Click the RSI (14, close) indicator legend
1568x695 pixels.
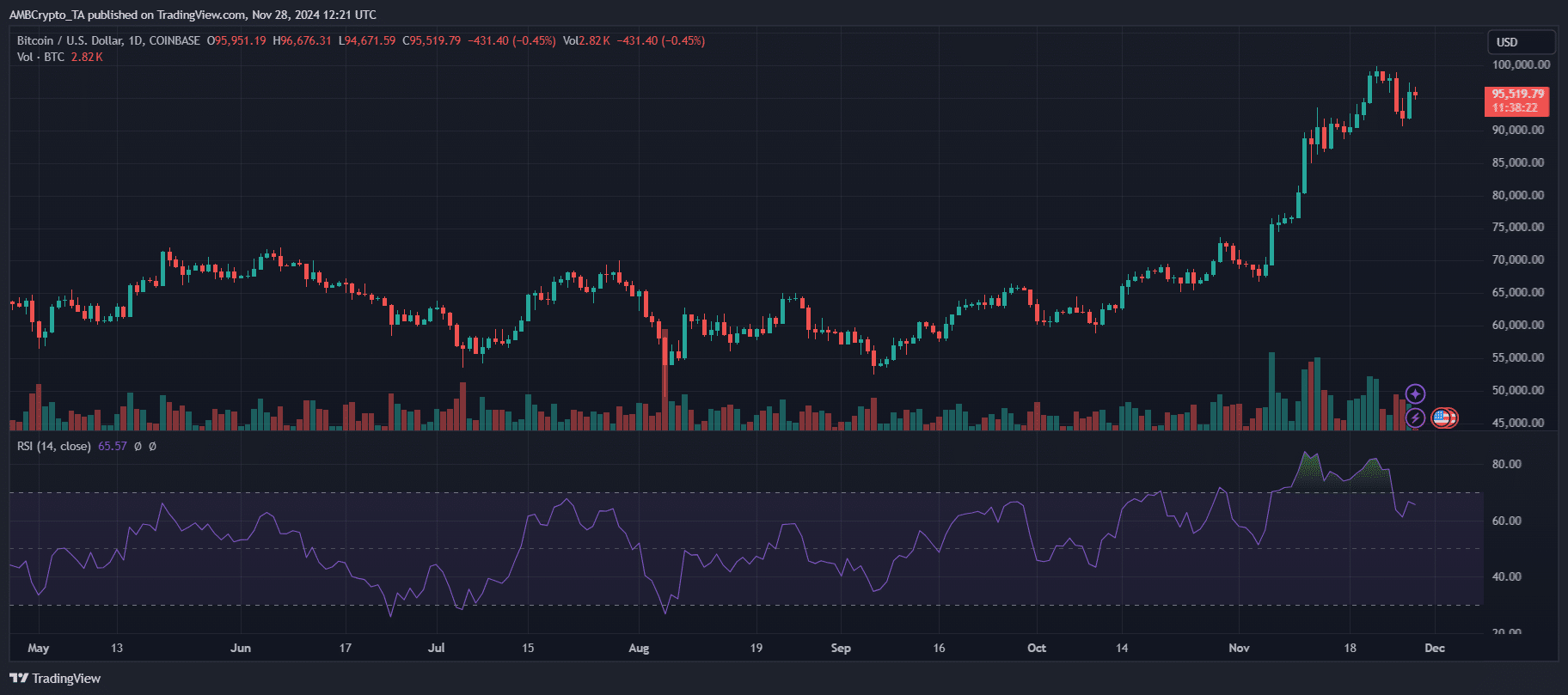(x=53, y=446)
